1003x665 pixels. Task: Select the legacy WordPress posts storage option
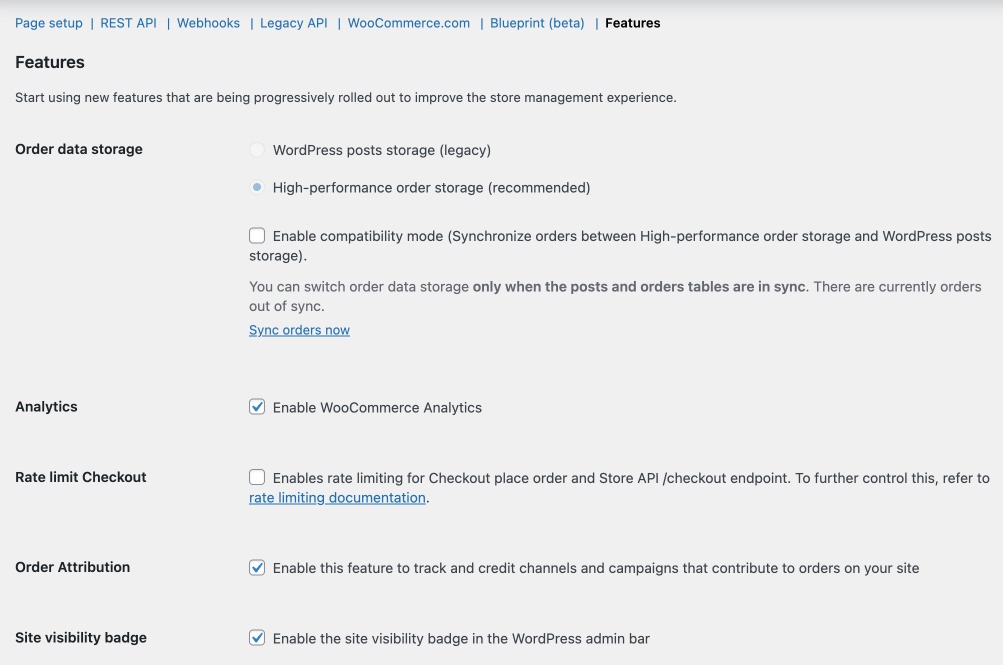[x=257, y=149]
